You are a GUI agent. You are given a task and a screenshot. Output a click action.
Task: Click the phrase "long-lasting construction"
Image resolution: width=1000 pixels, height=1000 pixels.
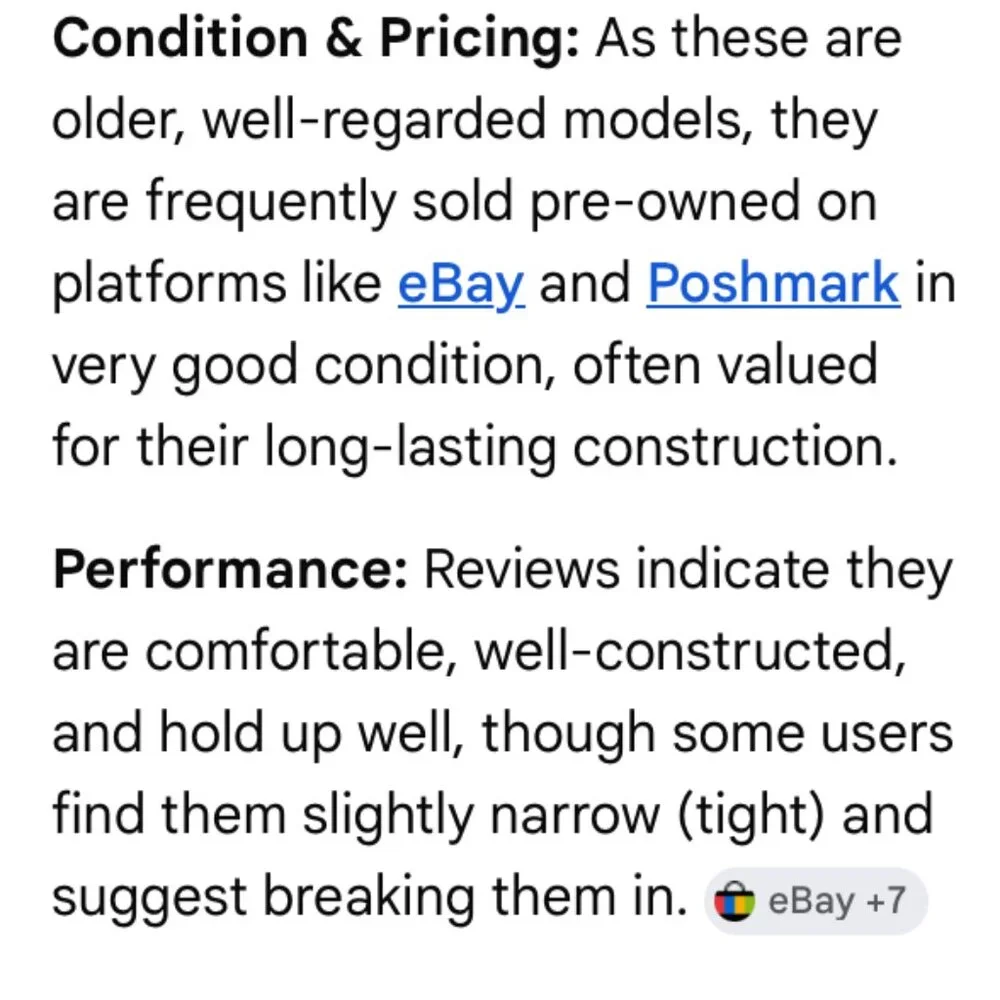[575, 445]
